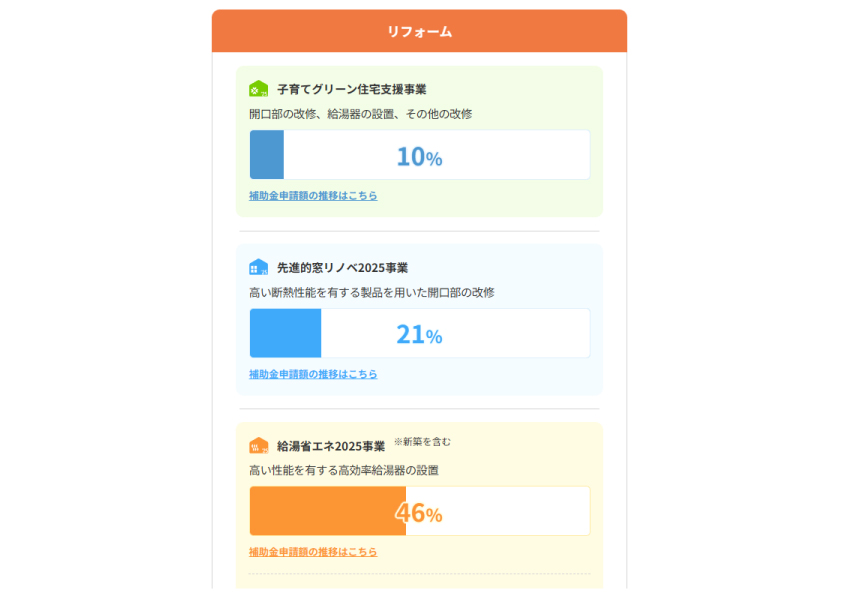Click the 給湯省エネ2025事業 title
Image resolution: width=842 pixels, height=595 pixels.
click(x=330, y=446)
